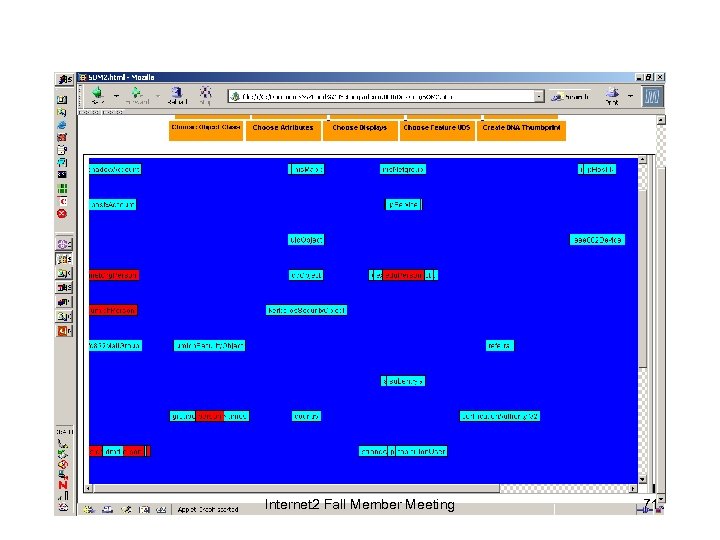Open the Back history dropdown arrow
The height and width of the screenshot is (540, 720).
tap(116, 96)
